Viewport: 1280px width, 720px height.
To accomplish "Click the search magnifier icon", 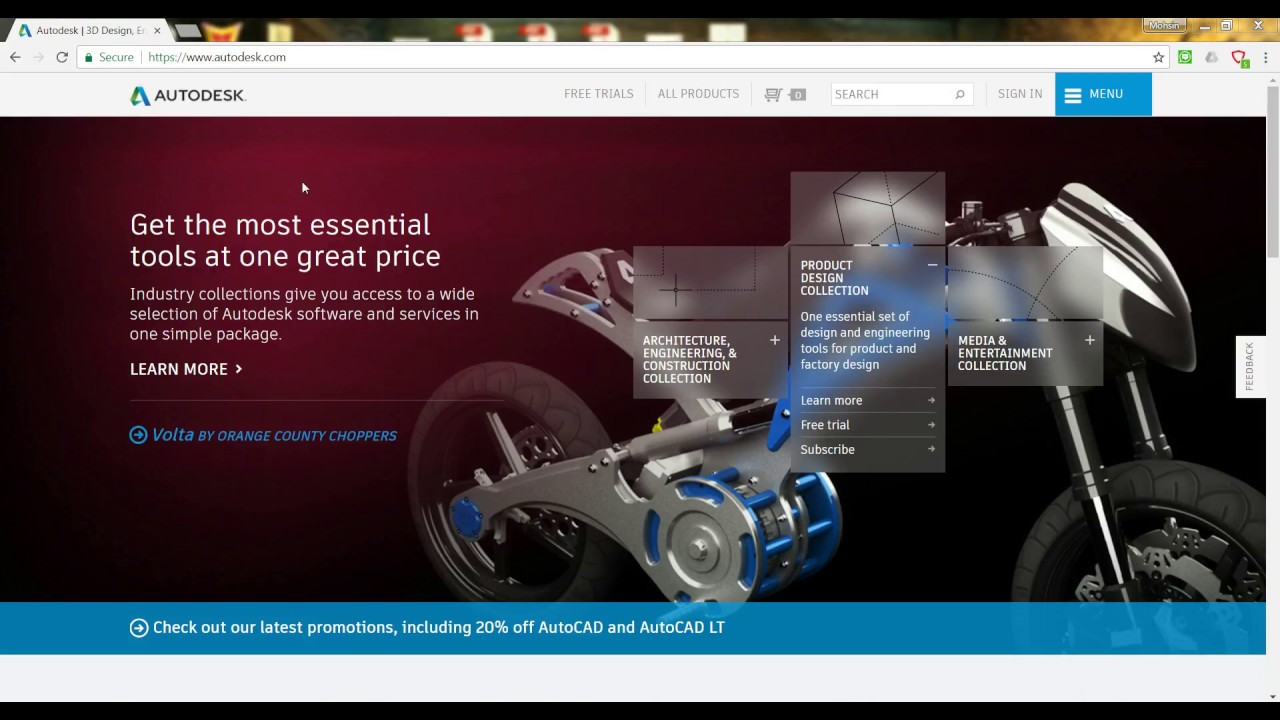I will [x=960, y=94].
